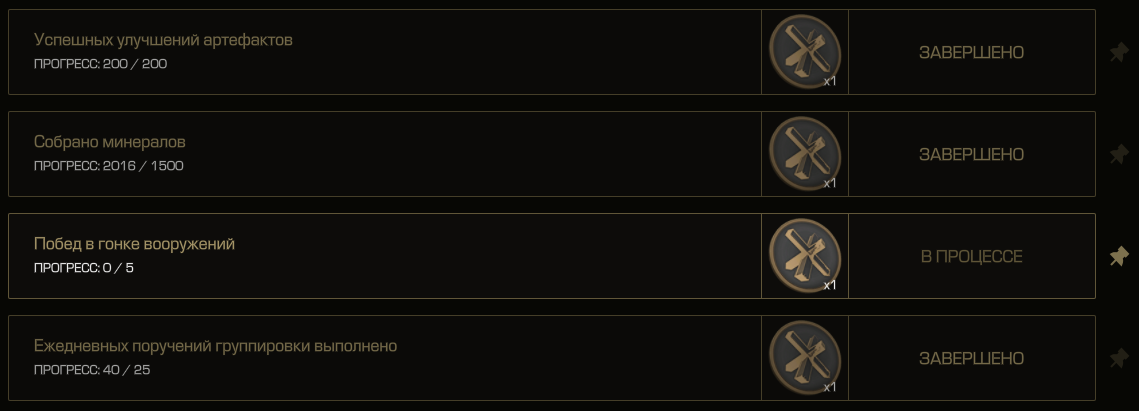
Task: Select the 'Собрано минералов' title
Action: (x=110, y=142)
